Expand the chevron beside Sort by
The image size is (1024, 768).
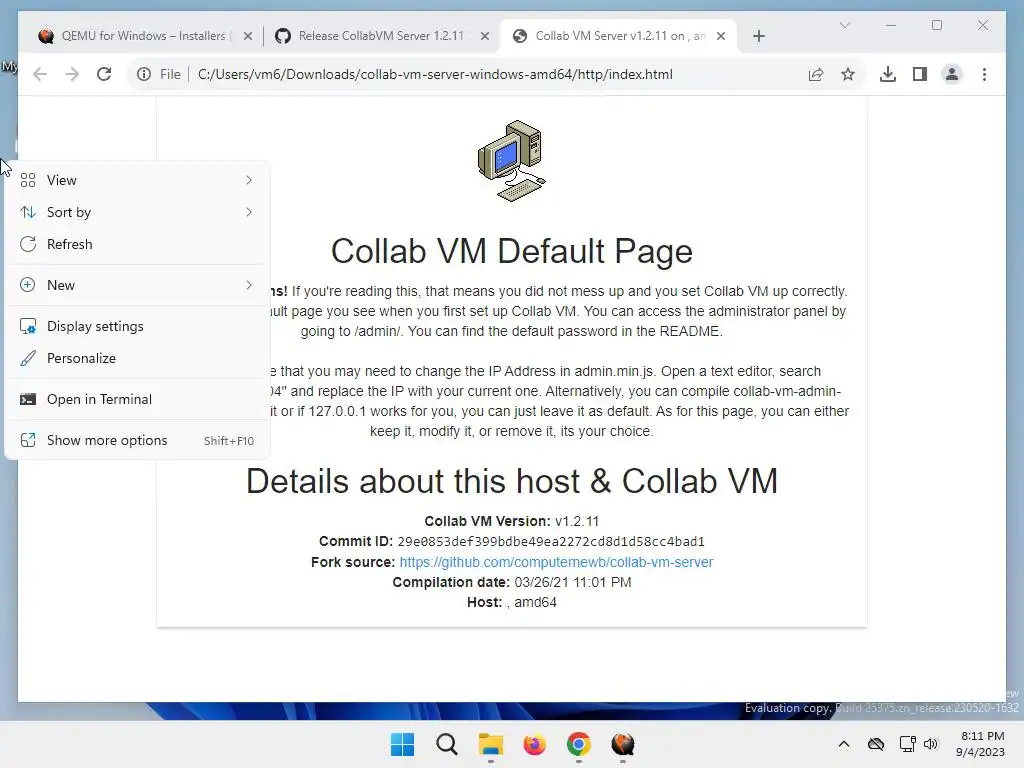249,212
